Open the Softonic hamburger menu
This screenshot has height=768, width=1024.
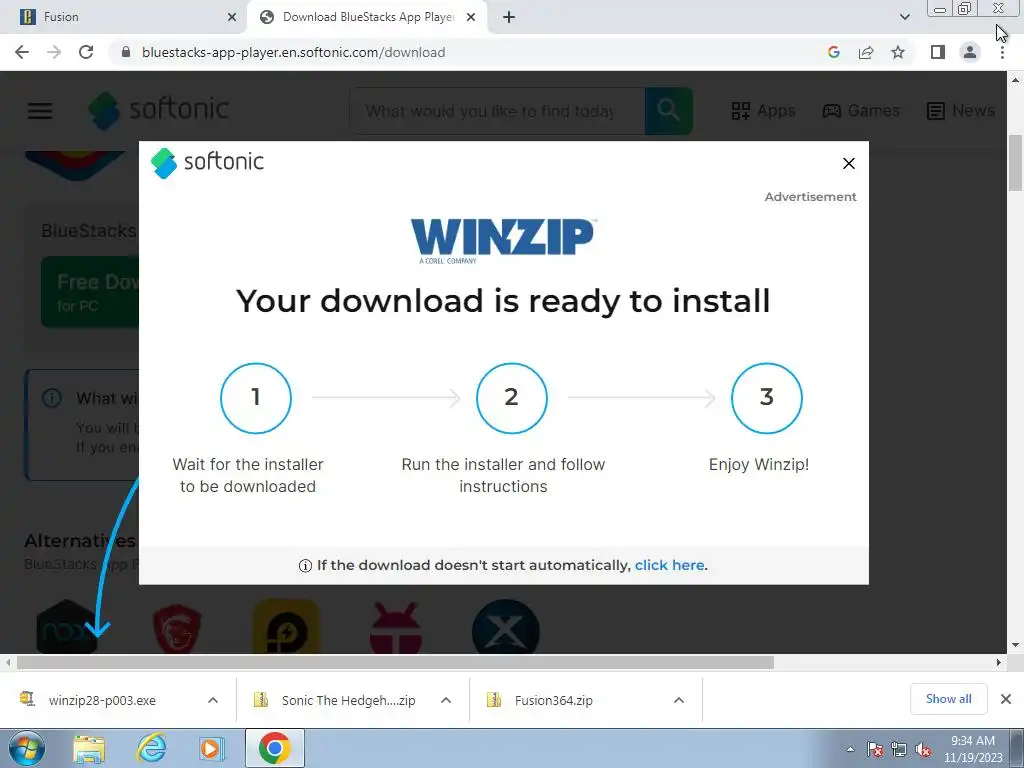(x=40, y=110)
